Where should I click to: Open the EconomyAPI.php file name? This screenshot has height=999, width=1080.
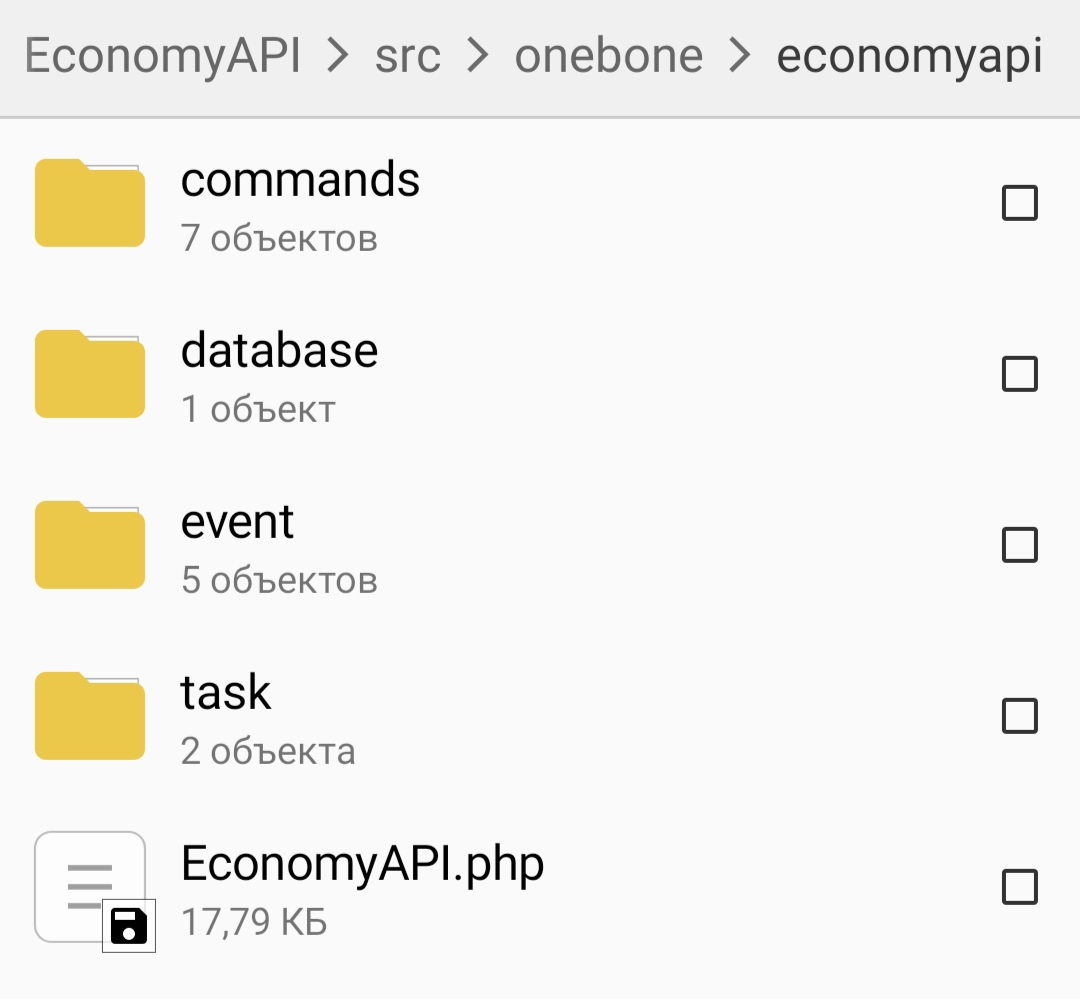coord(362,863)
